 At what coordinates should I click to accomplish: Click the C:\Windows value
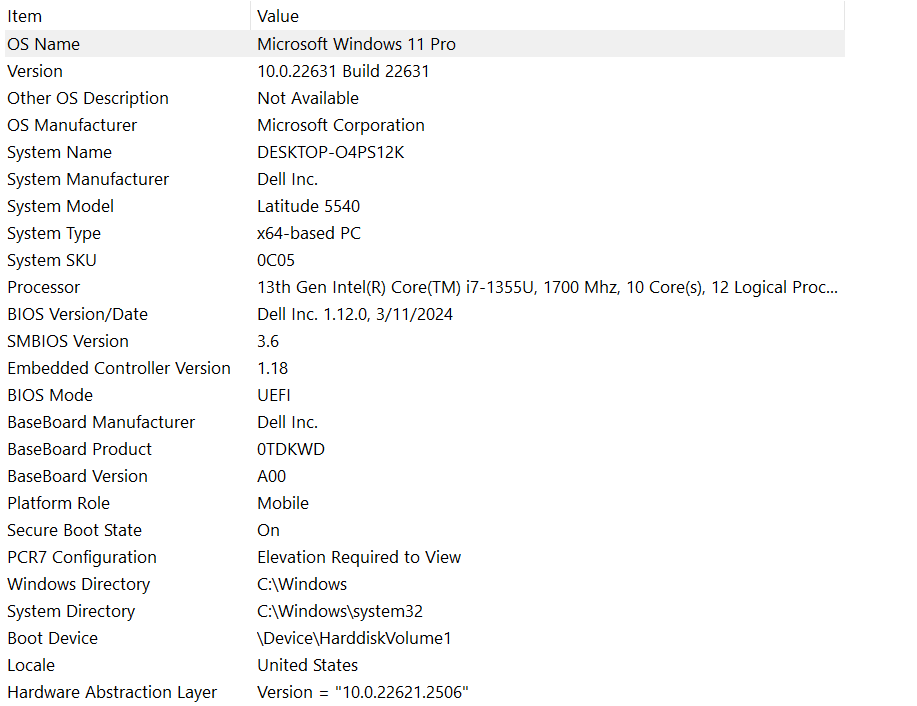(x=302, y=584)
